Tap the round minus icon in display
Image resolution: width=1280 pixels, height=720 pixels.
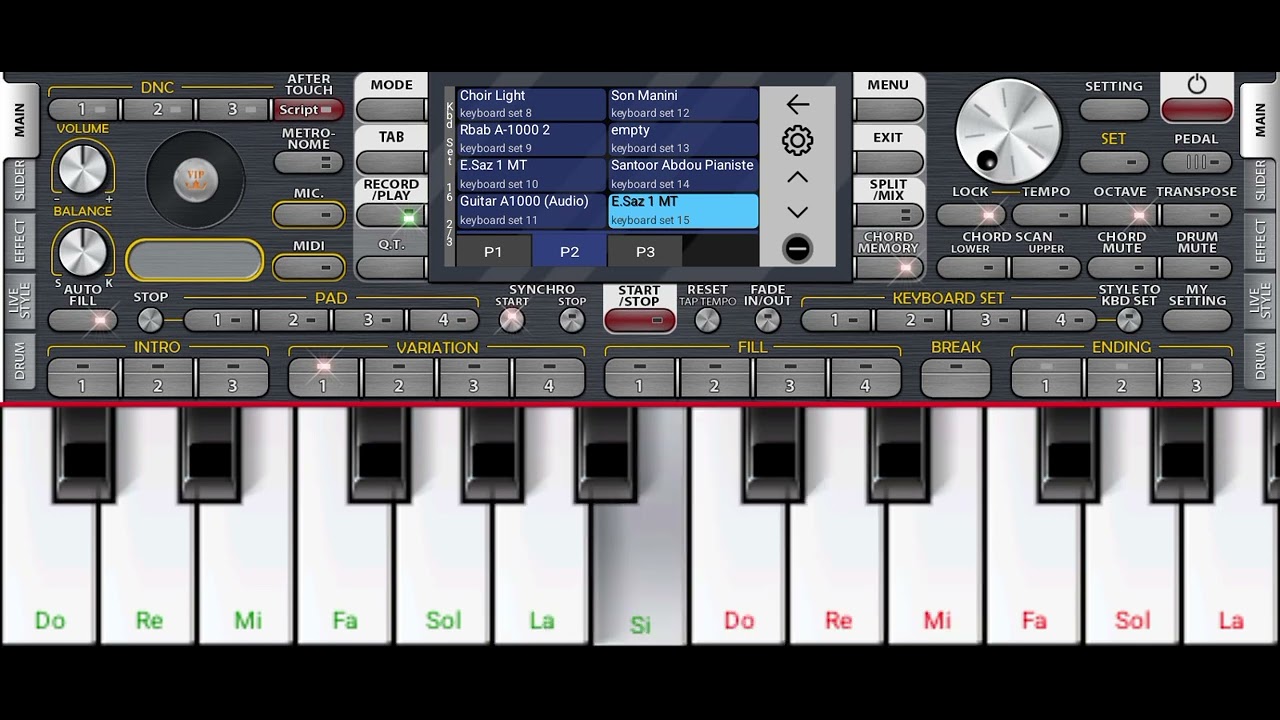797,248
